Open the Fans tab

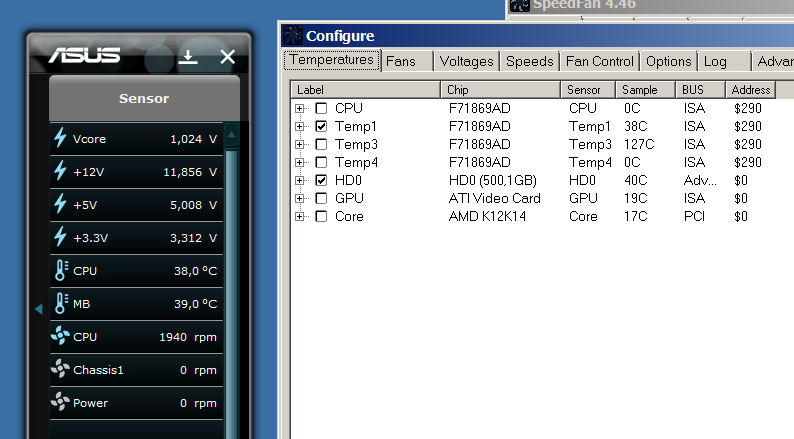[407, 61]
